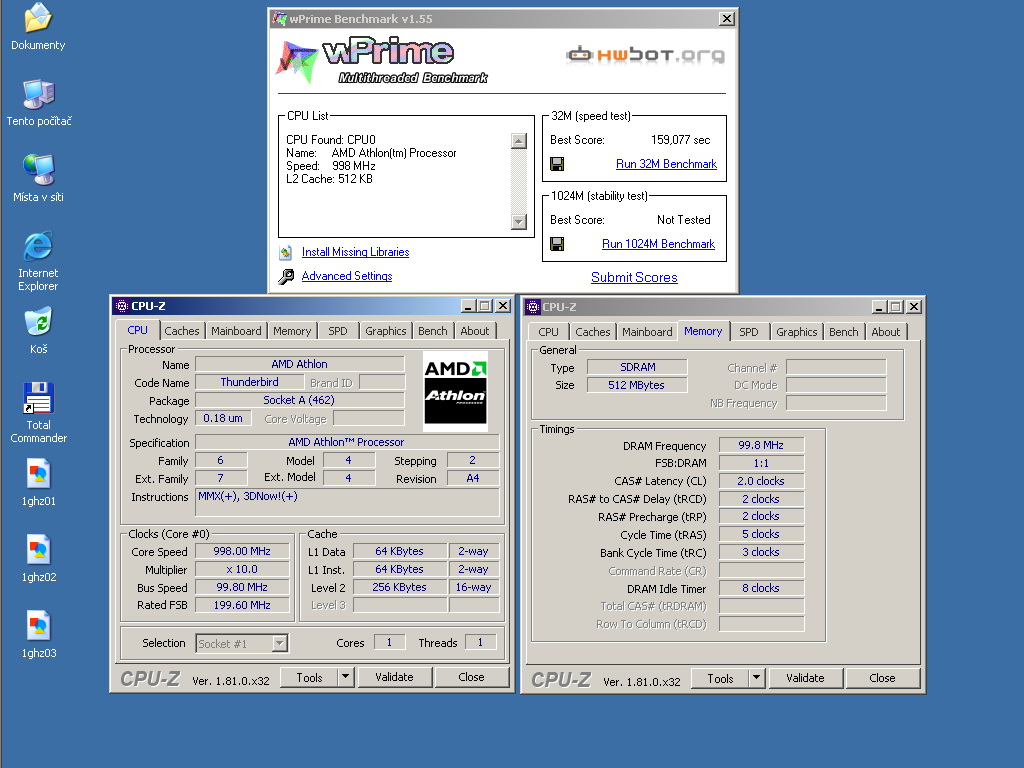Expand Tools dropdown arrow in right CPU-Z
1024x768 pixels.
[x=756, y=678]
